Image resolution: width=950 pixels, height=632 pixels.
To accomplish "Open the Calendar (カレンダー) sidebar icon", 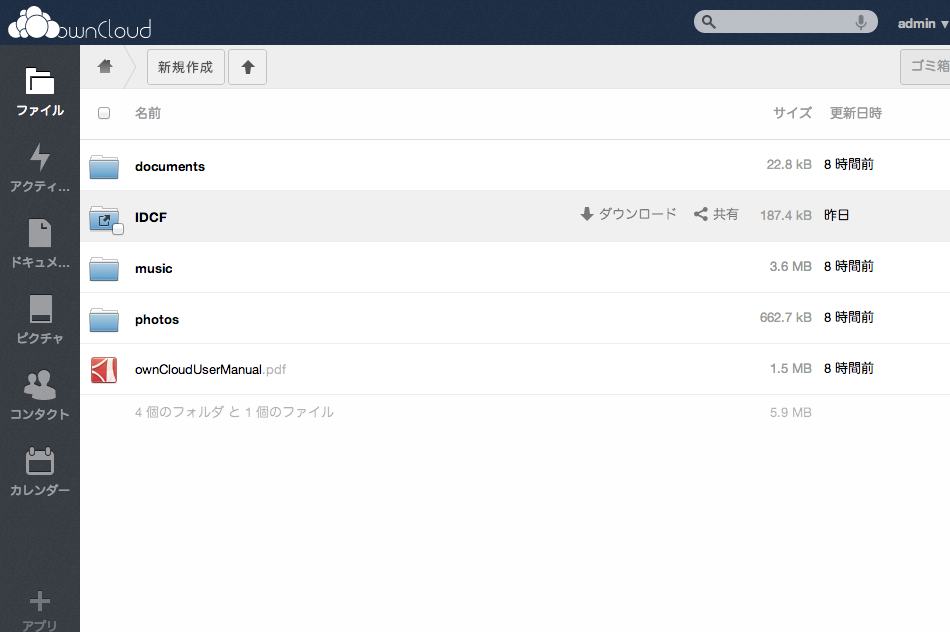I will pyautogui.click(x=40, y=461).
